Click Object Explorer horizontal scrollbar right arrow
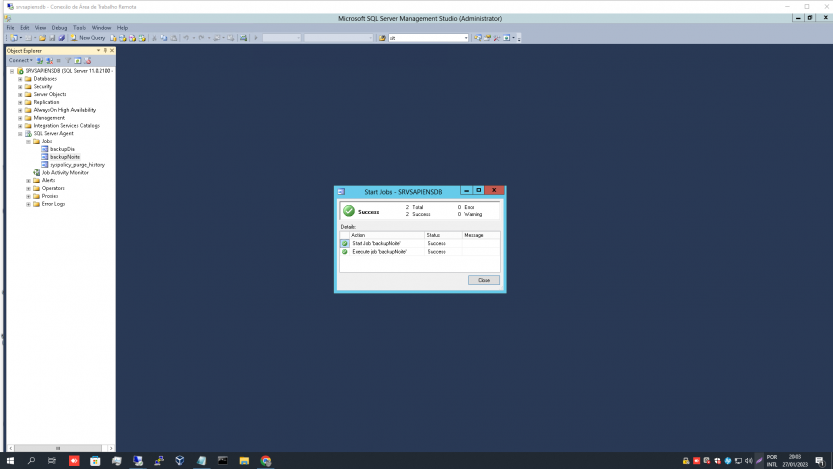The height and width of the screenshot is (469, 833). coord(110,448)
